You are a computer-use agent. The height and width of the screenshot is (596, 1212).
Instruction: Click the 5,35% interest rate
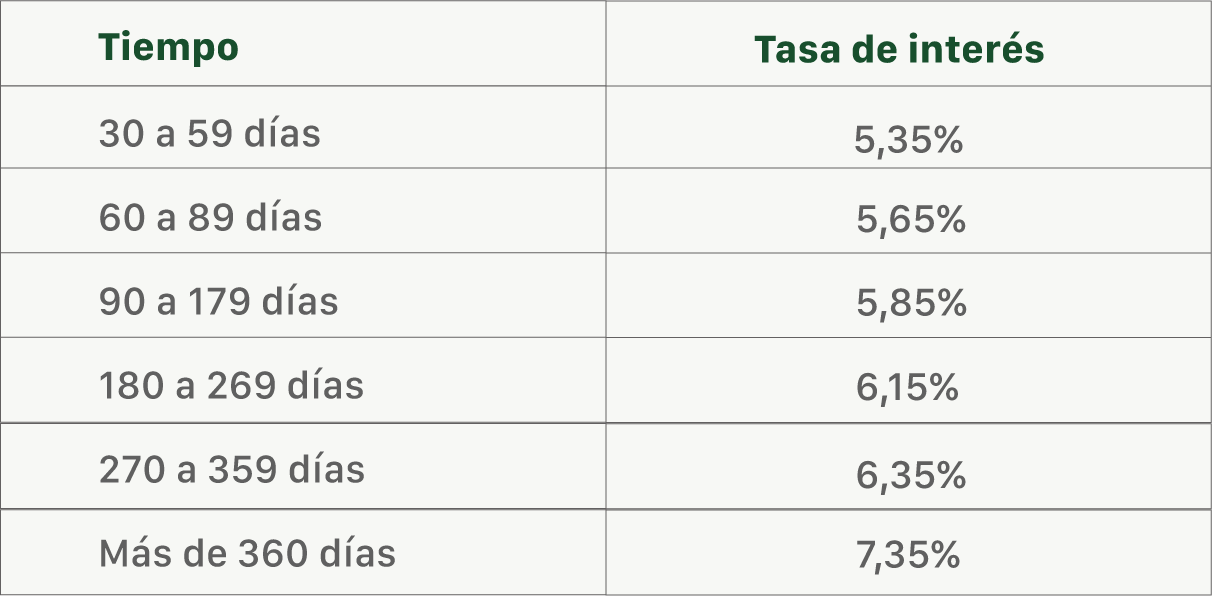[x=908, y=140]
